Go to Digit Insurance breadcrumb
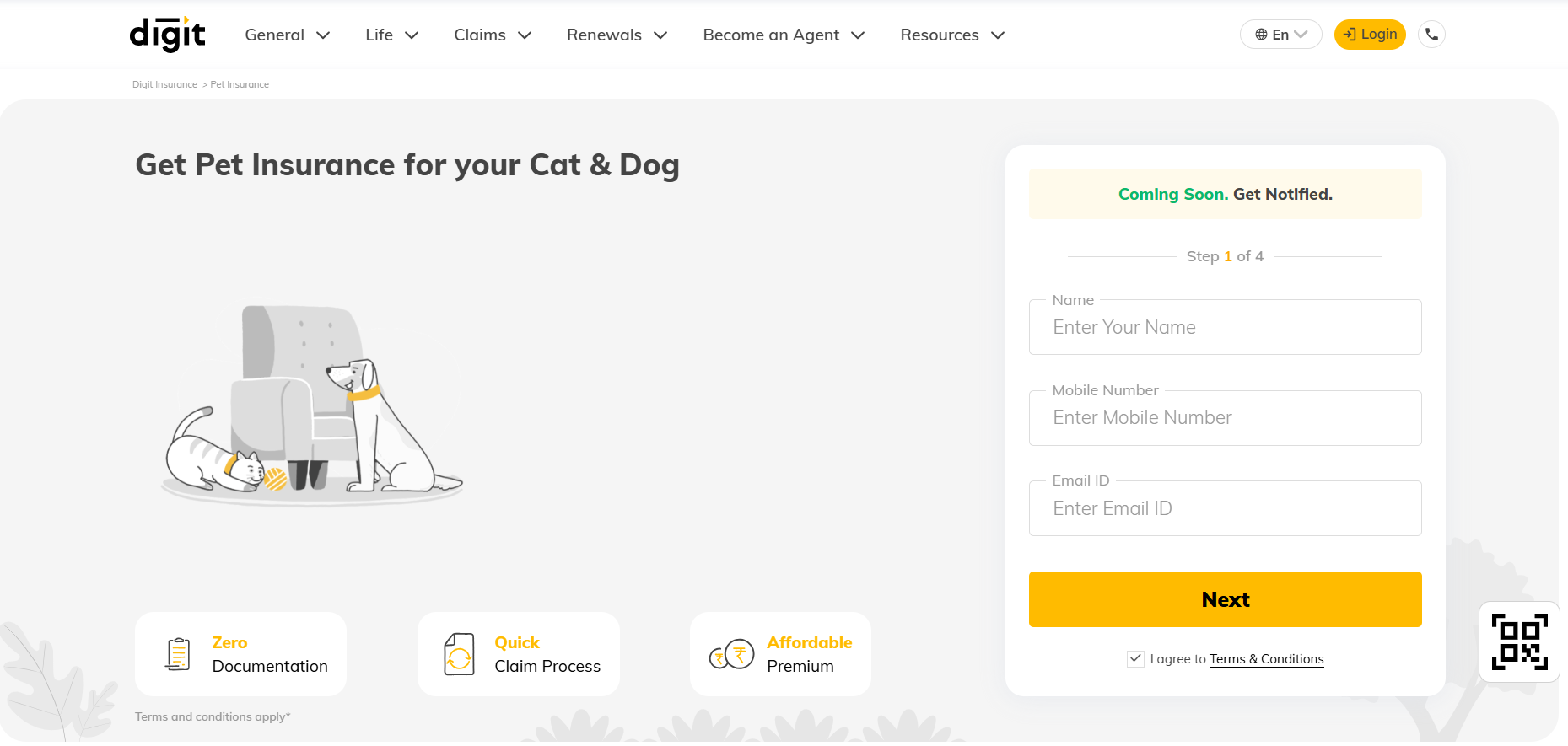1568x746 pixels. click(164, 84)
